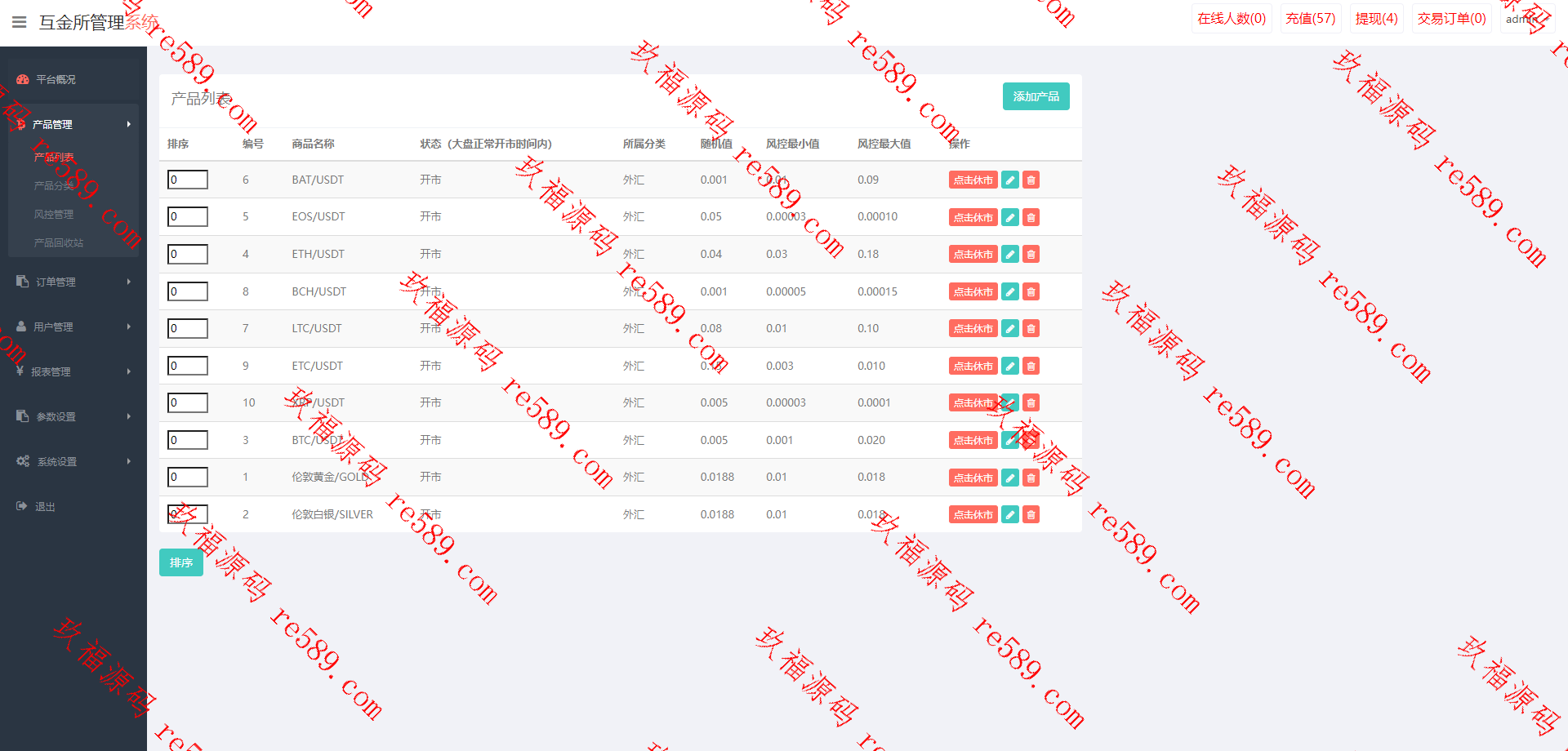The height and width of the screenshot is (751, 1568).
Task: Expand the 系统设置 menu arrow
Action: (128, 461)
